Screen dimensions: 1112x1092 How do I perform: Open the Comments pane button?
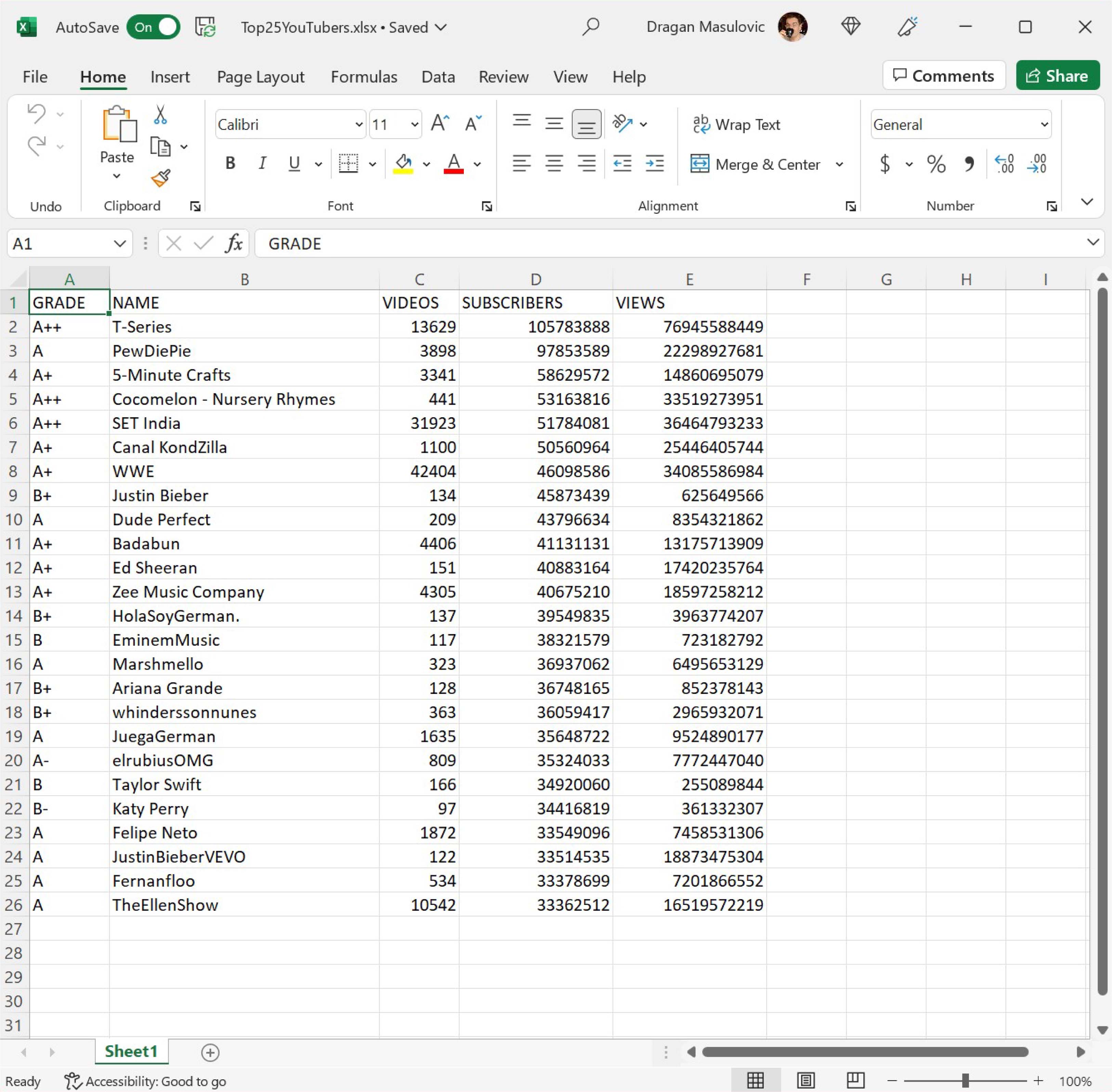(943, 76)
